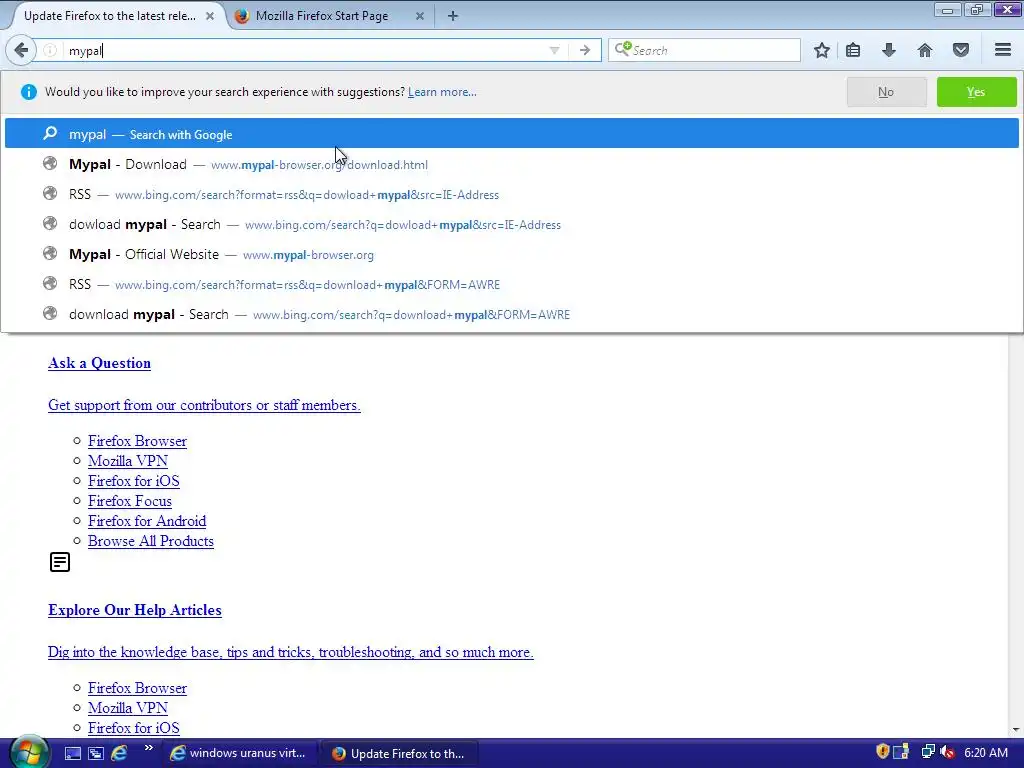Click the page scrollbar down arrow
The image size is (1024, 768).
pyautogui.click(x=1016, y=729)
